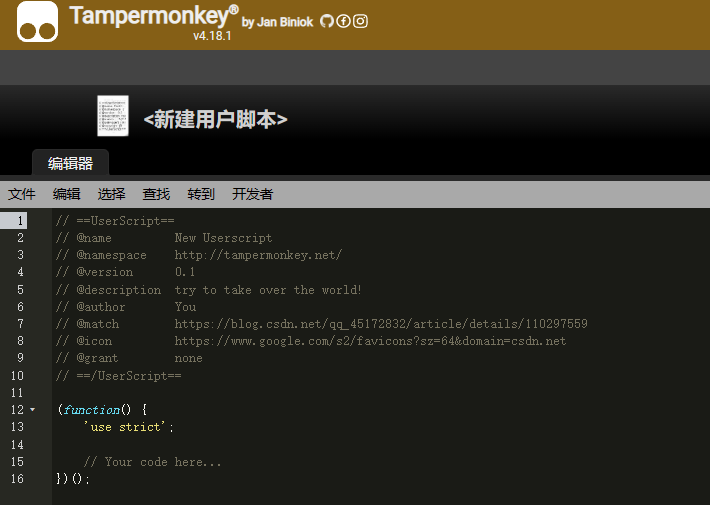The width and height of the screenshot is (710, 505).
Task: Click 'try to take over the world!' text
Action: 268,290
